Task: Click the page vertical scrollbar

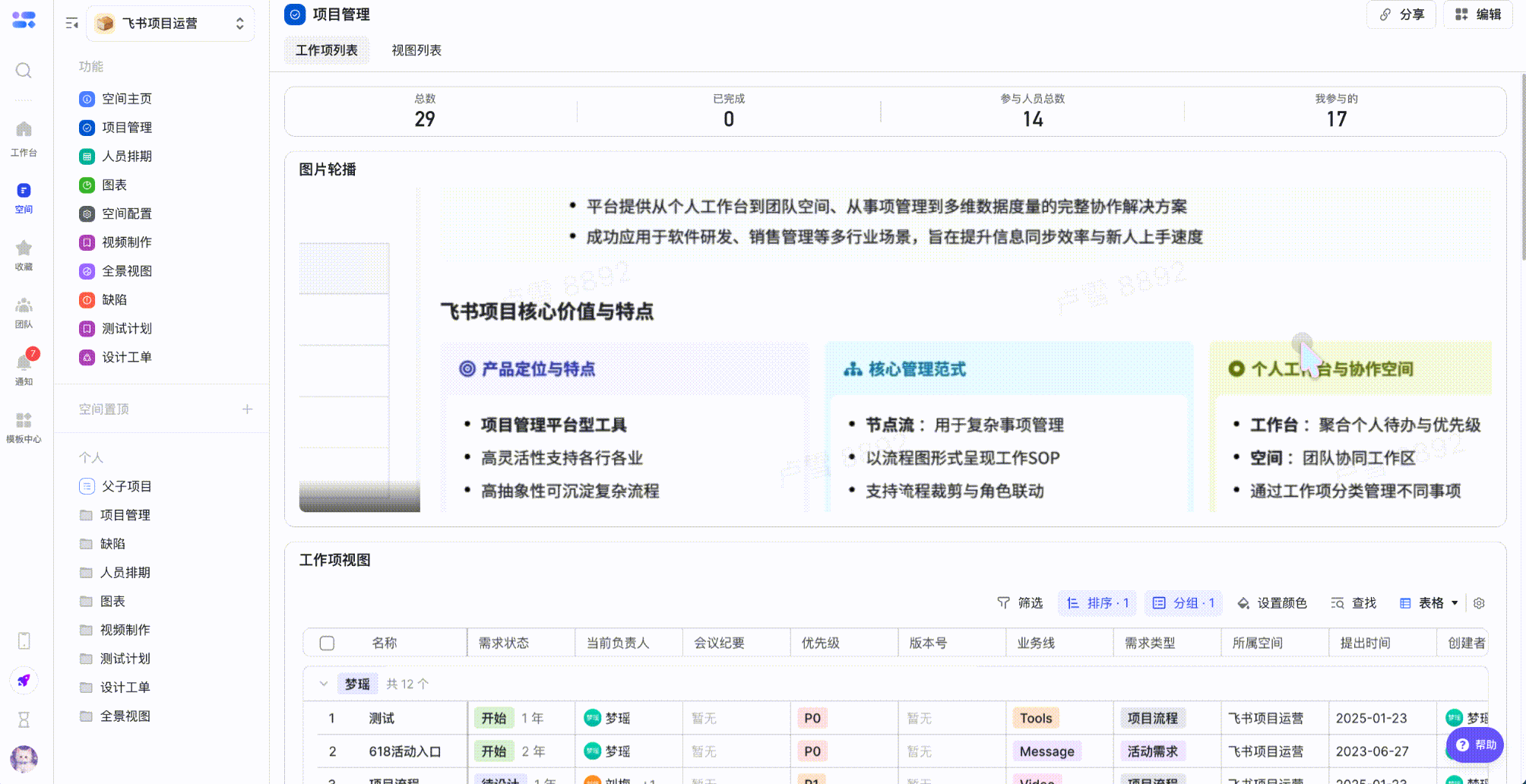Action: point(1523,167)
